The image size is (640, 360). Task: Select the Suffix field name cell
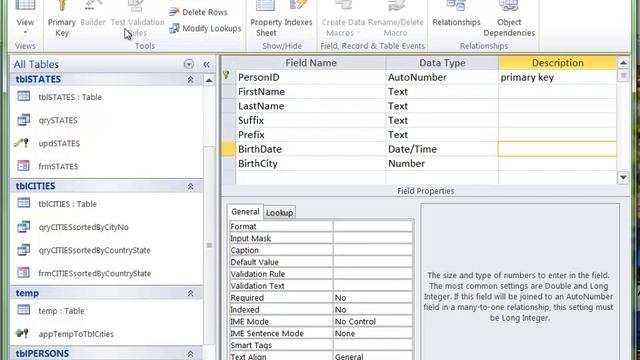click(311, 120)
